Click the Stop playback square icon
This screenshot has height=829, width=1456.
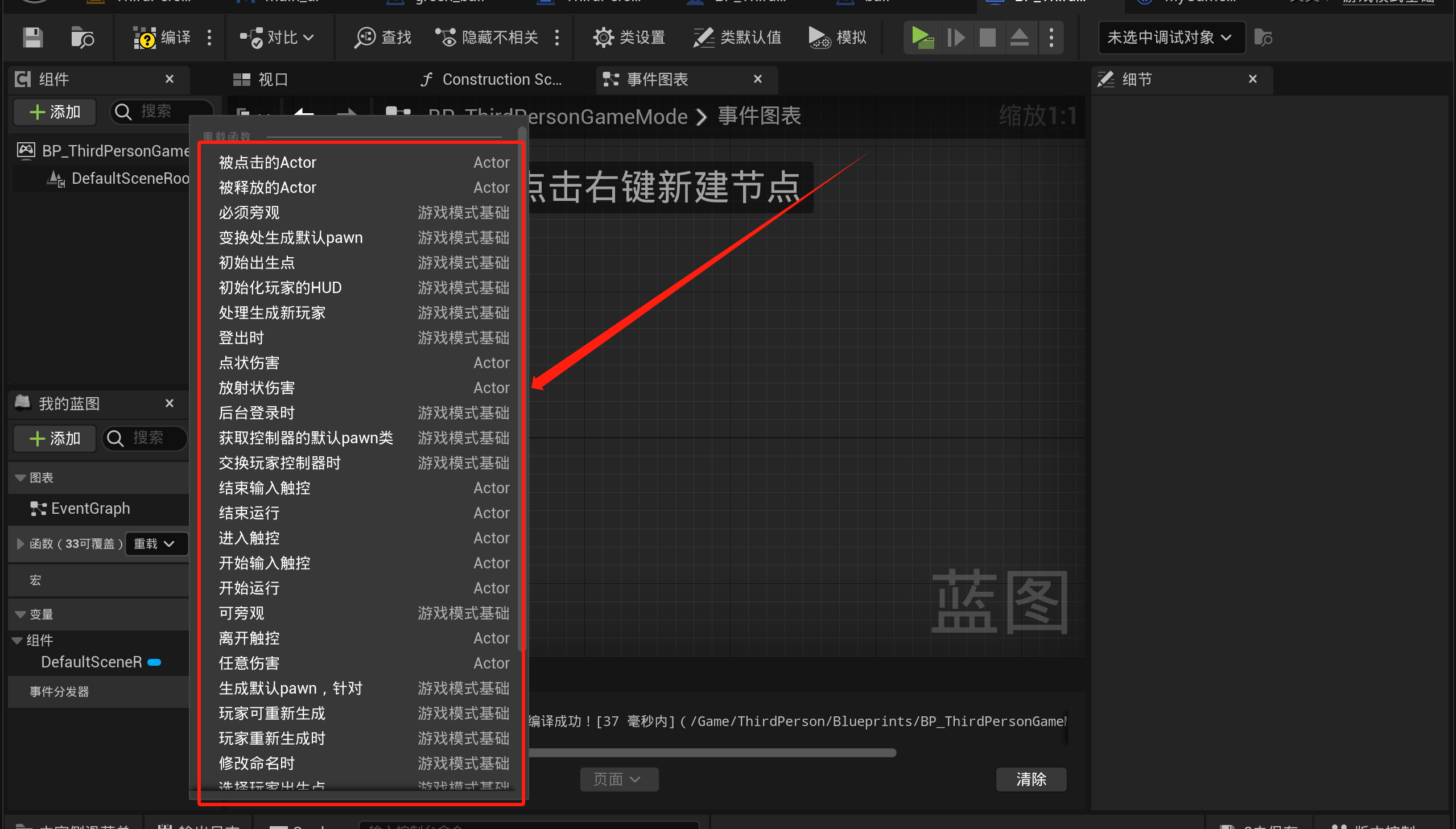[x=987, y=38]
